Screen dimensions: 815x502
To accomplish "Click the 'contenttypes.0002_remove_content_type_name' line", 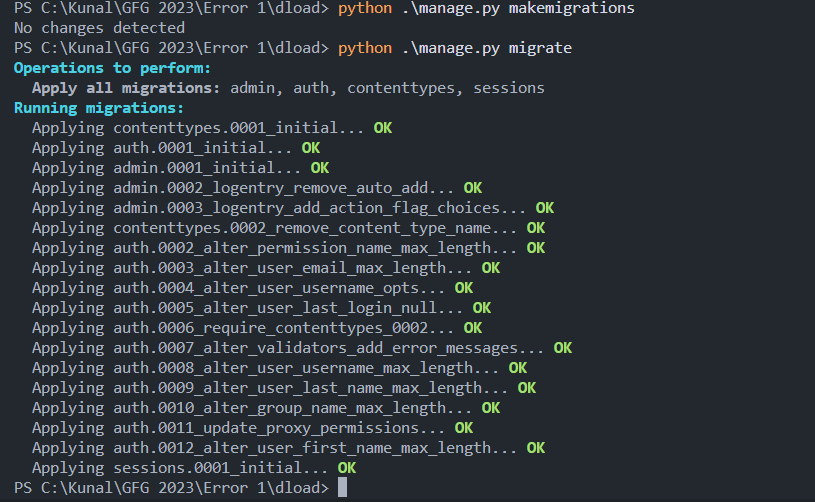I will pos(275,228).
